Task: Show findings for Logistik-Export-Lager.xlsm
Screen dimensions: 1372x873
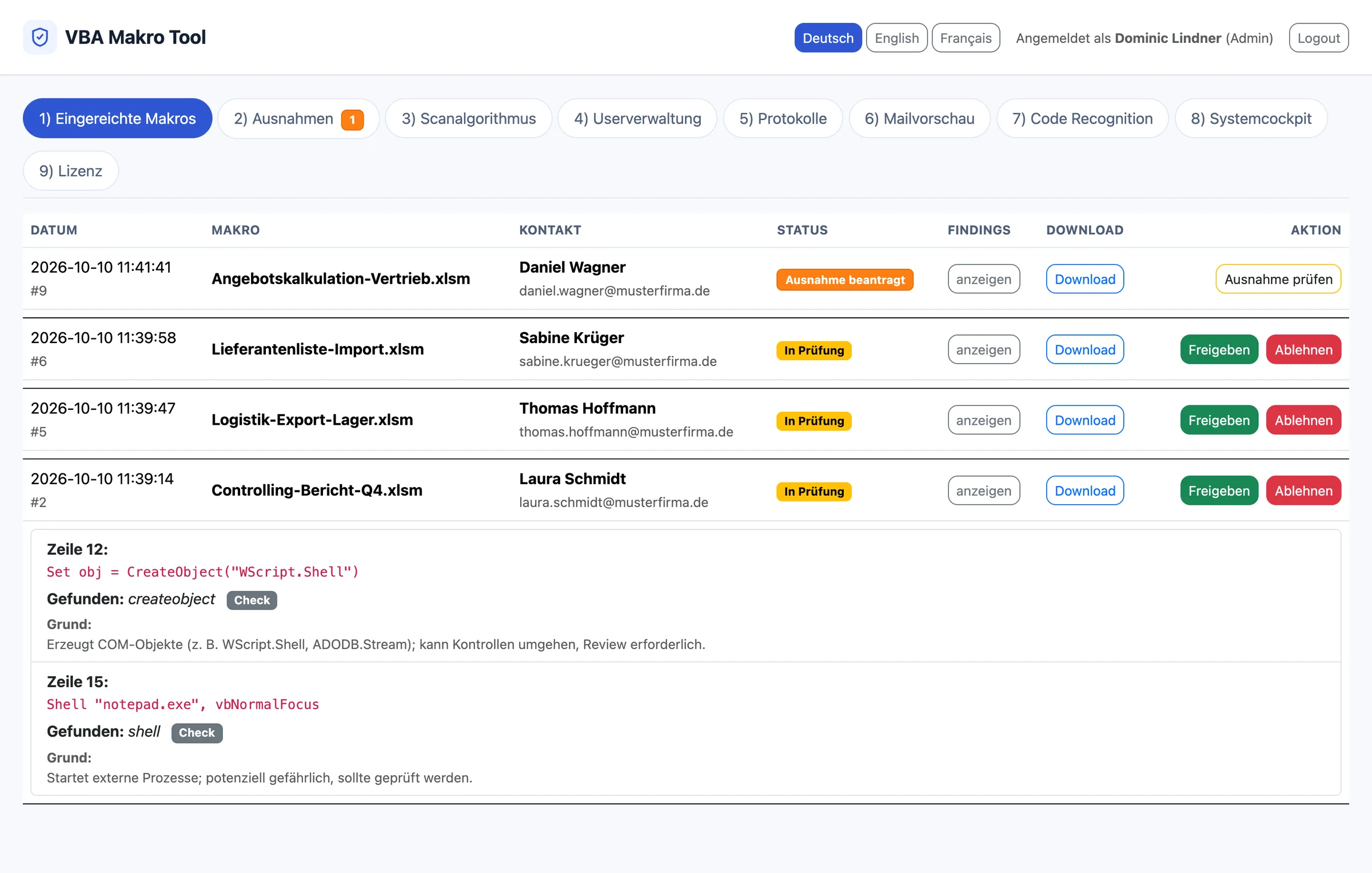Action: pos(983,420)
